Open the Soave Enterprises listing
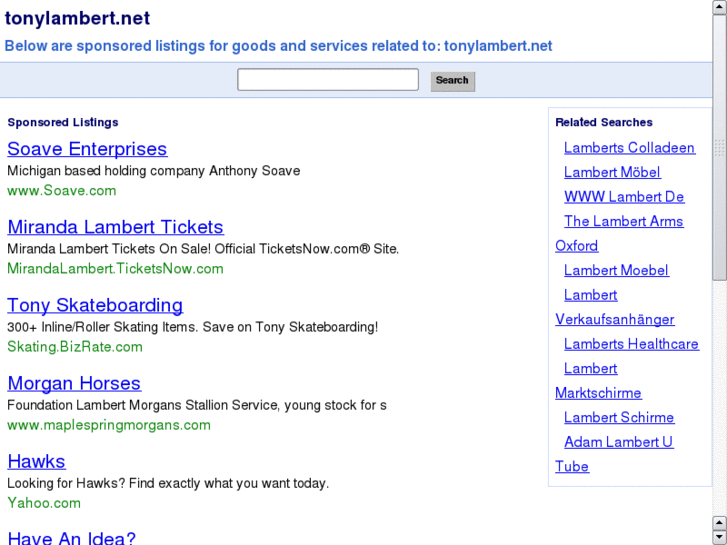Image resolution: width=727 pixels, height=545 pixels. (x=87, y=149)
